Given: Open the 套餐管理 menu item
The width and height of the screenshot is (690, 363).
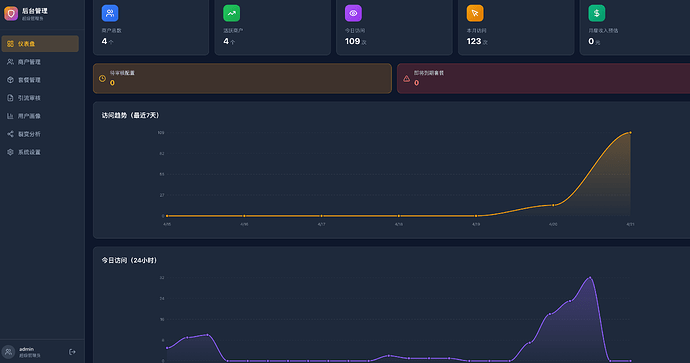Looking at the screenshot, I should [40, 80].
